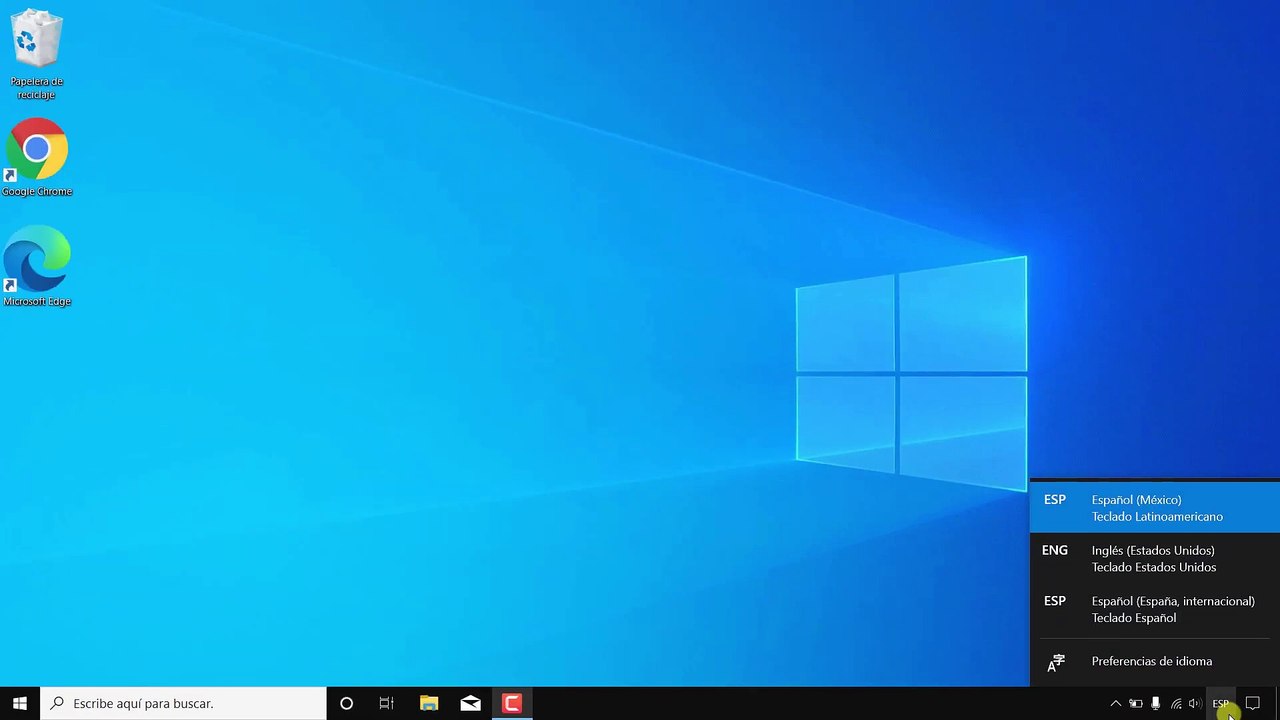The height and width of the screenshot is (720, 1280).
Task: Select Español (España, internacional) keyboard
Action: [1155, 609]
